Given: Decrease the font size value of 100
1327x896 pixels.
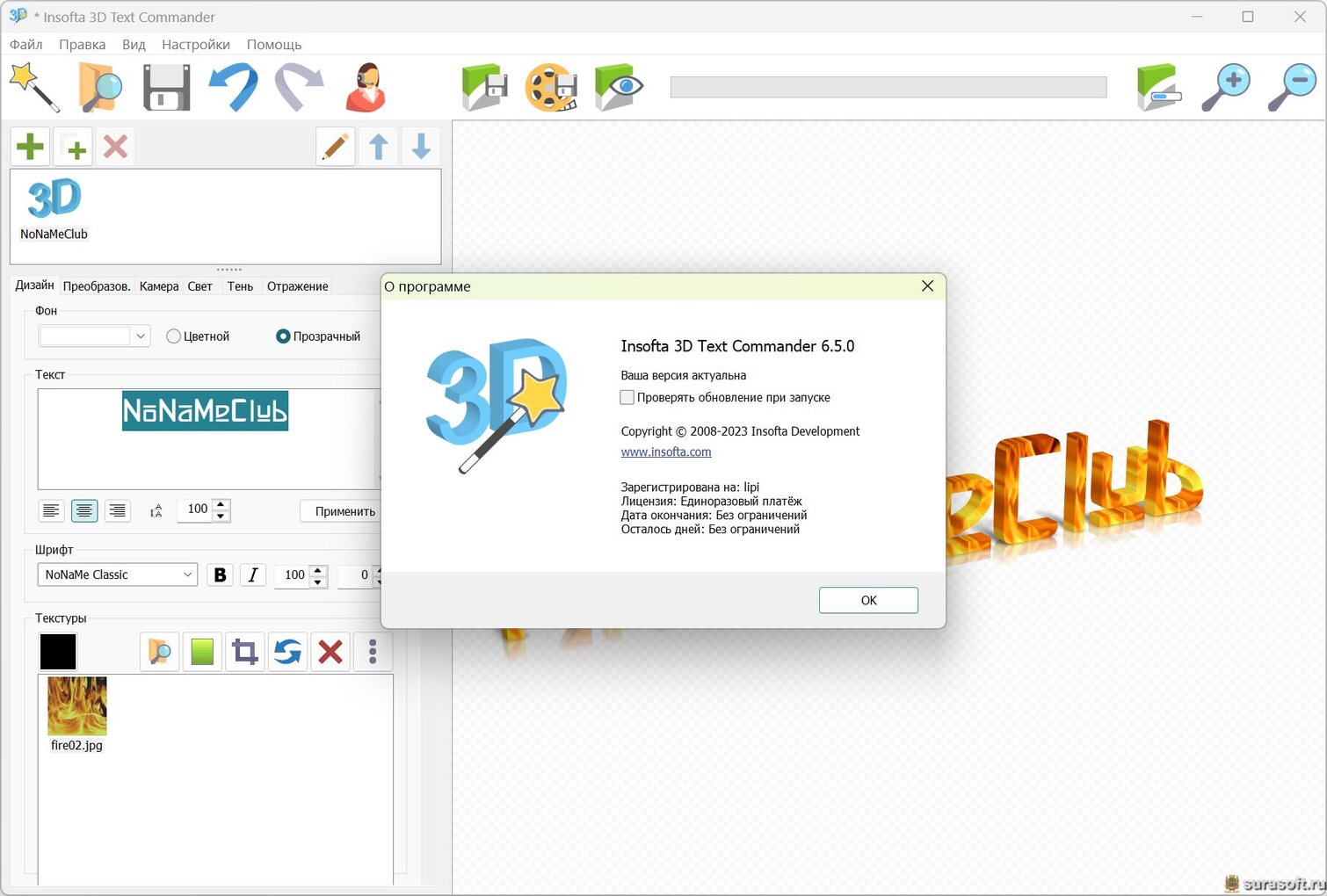Looking at the screenshot, I should pyautogui.click(x=319, y=582).
